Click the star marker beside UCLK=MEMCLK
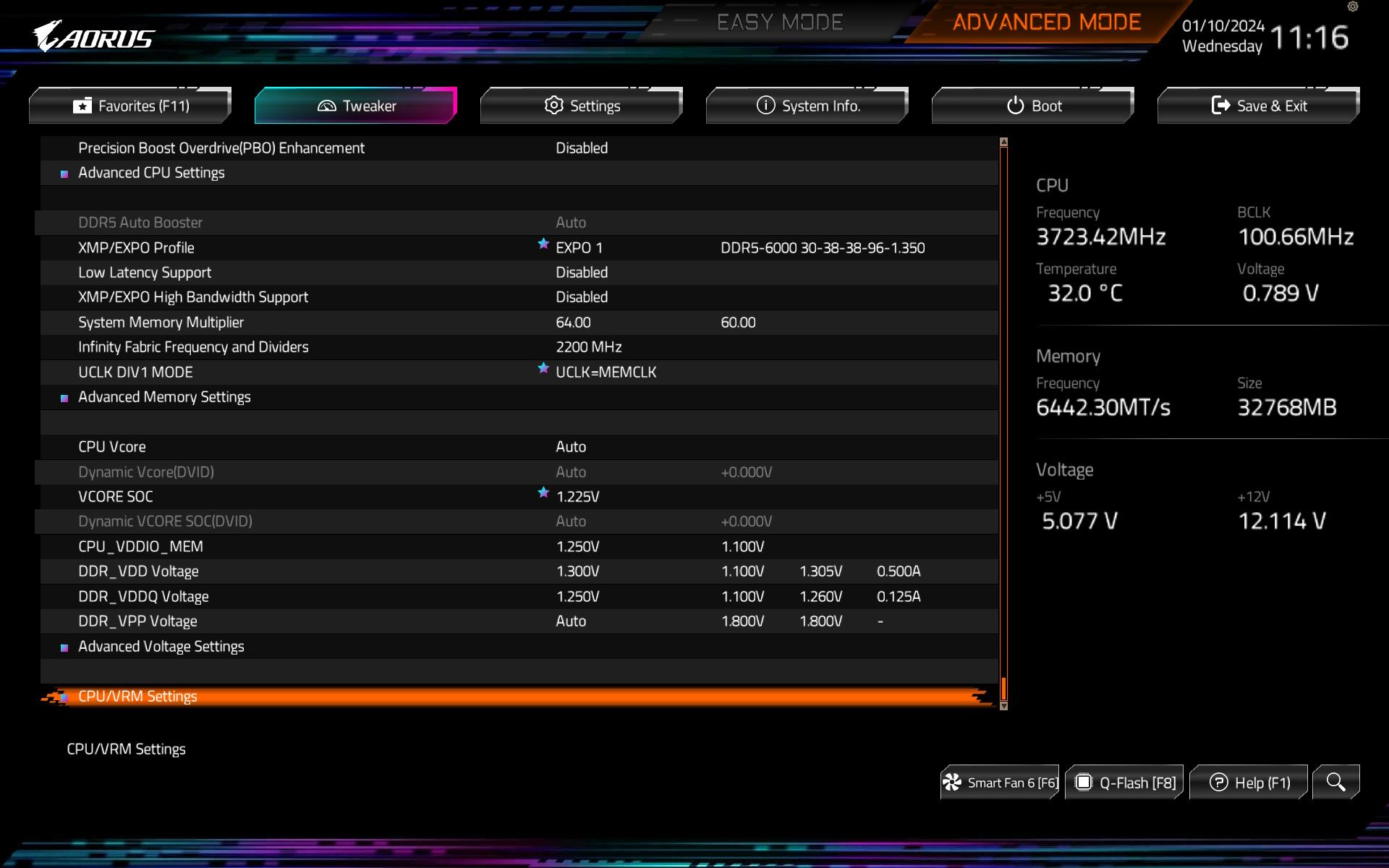The image size is (1389, 868). (543, 368)
